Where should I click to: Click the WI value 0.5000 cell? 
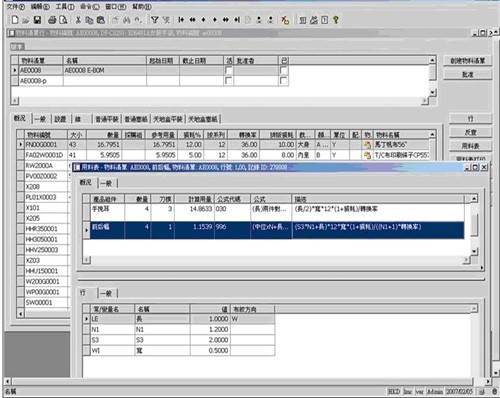(x=210, y=350)
